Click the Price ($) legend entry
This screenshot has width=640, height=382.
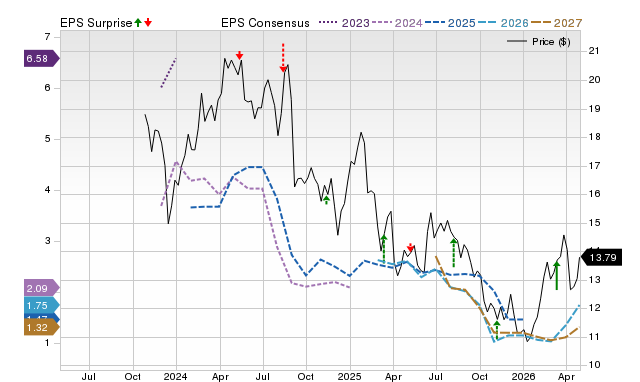click(539, 42)
